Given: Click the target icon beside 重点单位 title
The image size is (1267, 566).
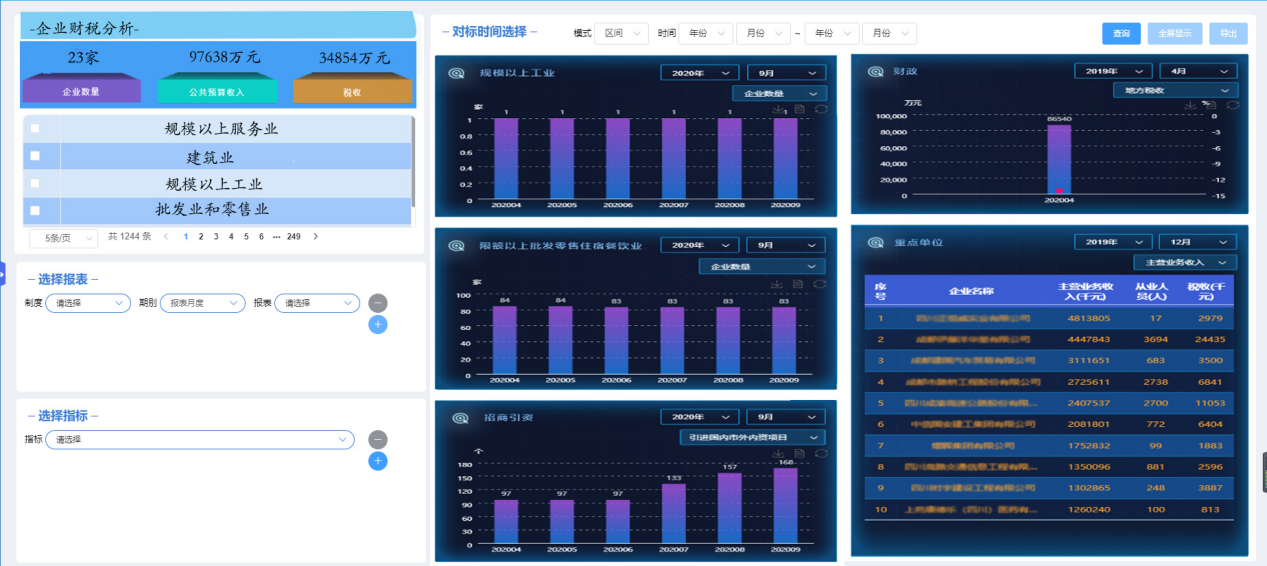Looking at the screenshot, I should pos(876,242).
